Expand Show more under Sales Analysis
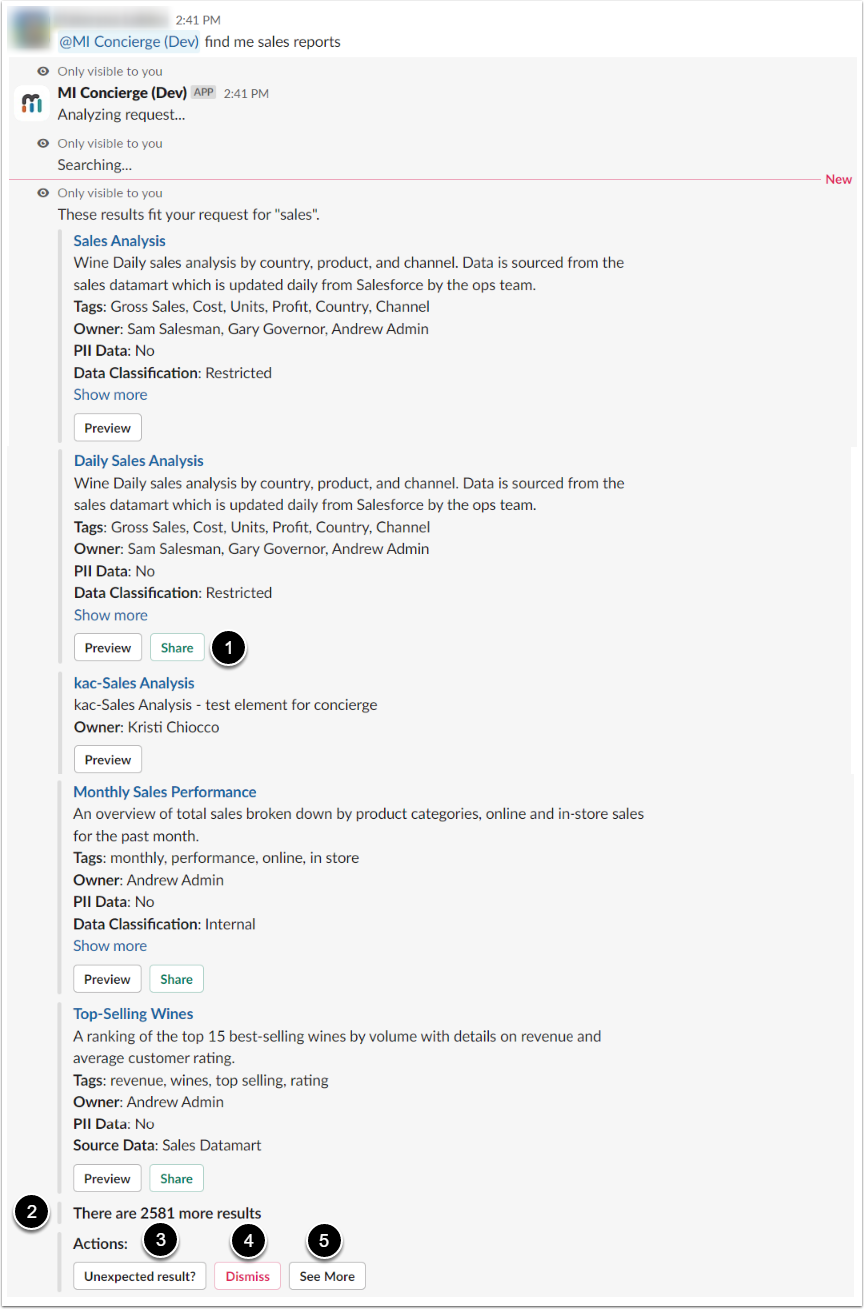This screenshot has height=1309, width=864. [110, 395]
